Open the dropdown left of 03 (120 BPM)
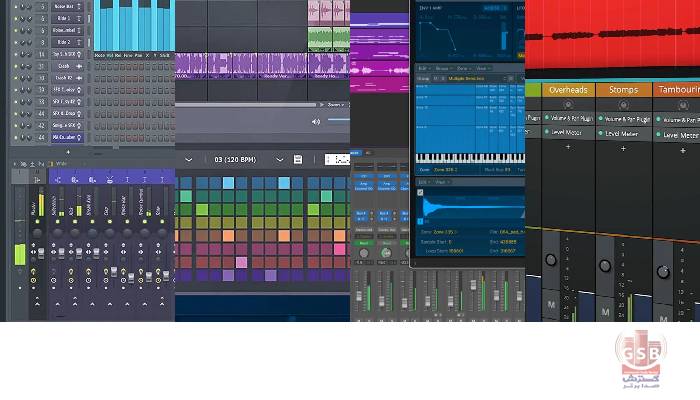Image resolution: width=700 pixels, height=400 pixels. point(187,160)
